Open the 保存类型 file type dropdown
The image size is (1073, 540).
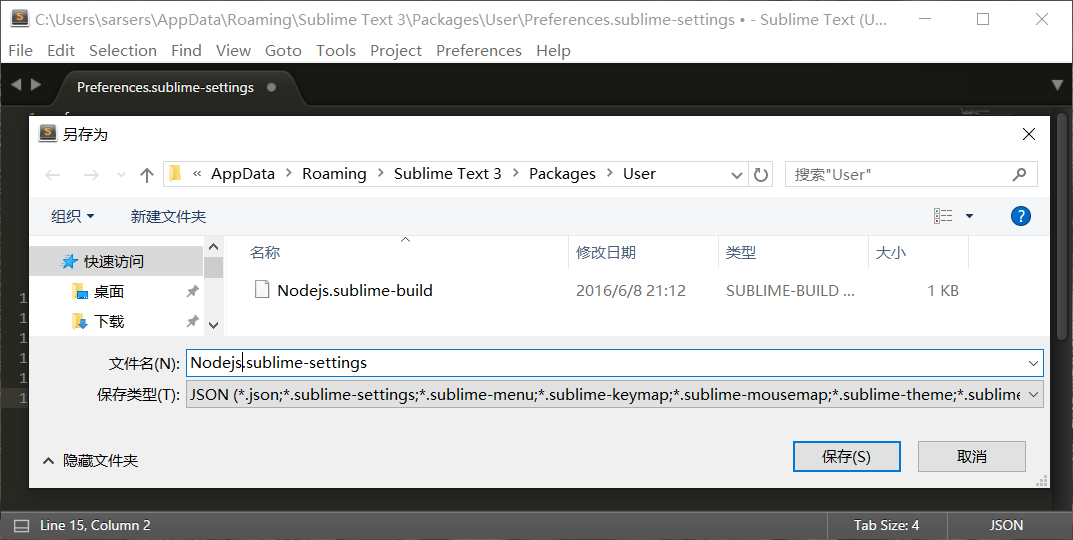pos(615,395)
